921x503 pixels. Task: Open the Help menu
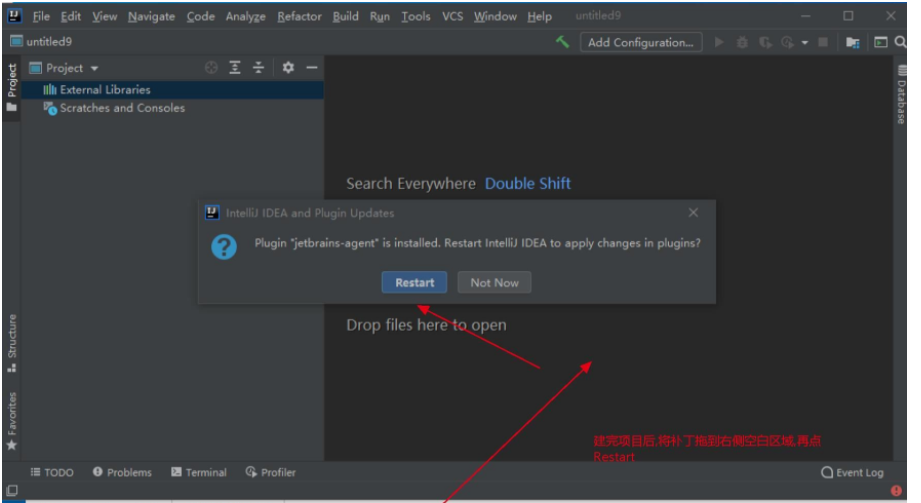(x=539, y=16)
